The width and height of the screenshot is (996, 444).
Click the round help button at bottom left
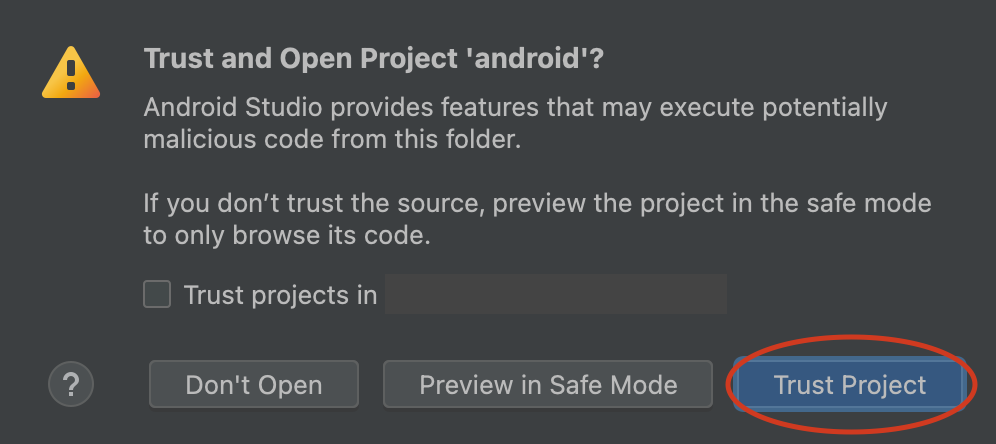pyautogui.click(x=71, y=384)
